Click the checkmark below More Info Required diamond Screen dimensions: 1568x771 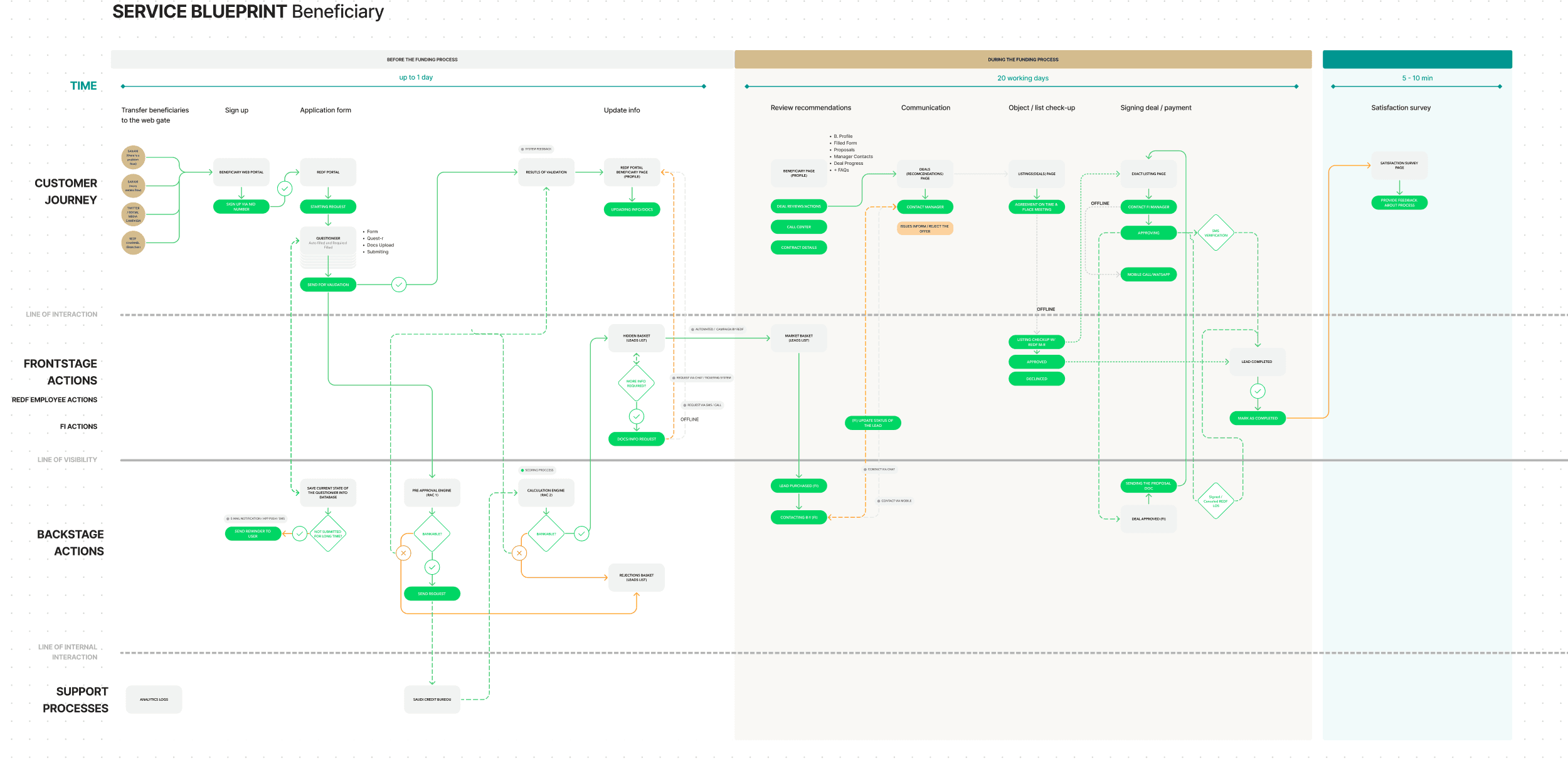[x=637, y=416]
